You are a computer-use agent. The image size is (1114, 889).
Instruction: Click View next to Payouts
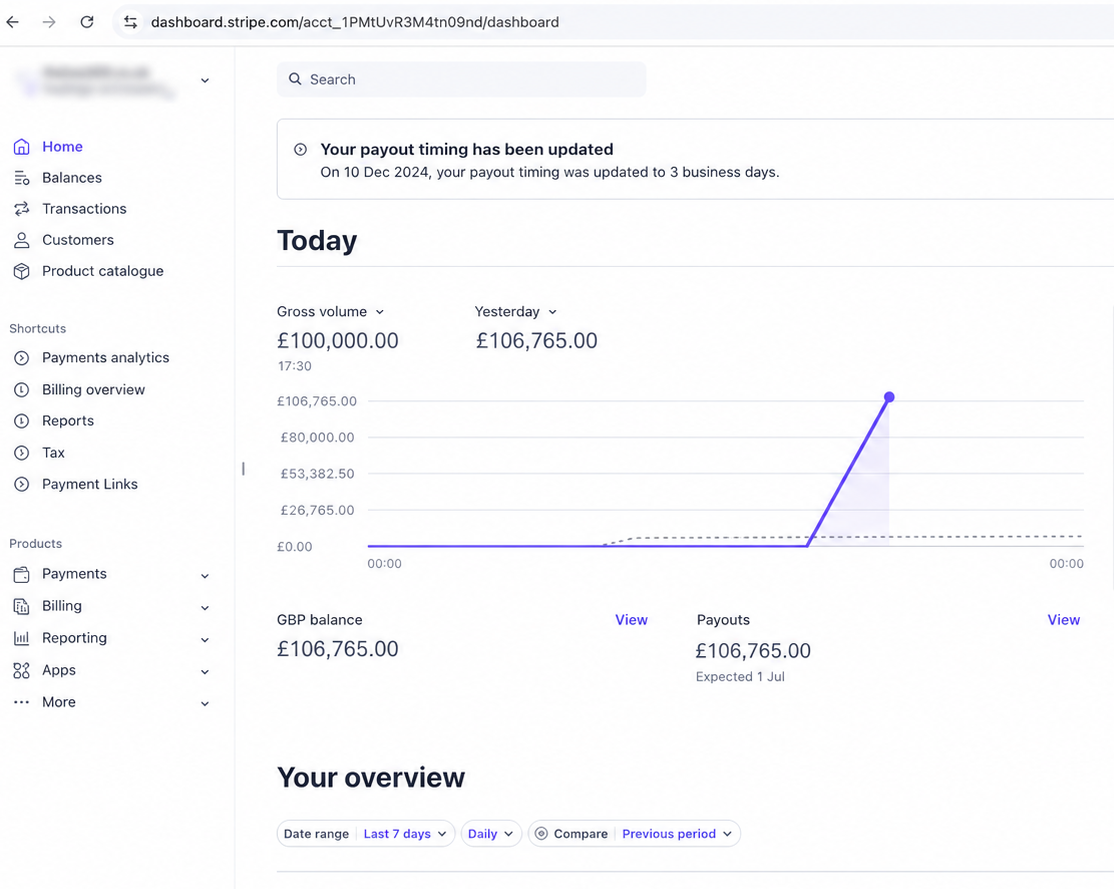tap(1064, 620)
